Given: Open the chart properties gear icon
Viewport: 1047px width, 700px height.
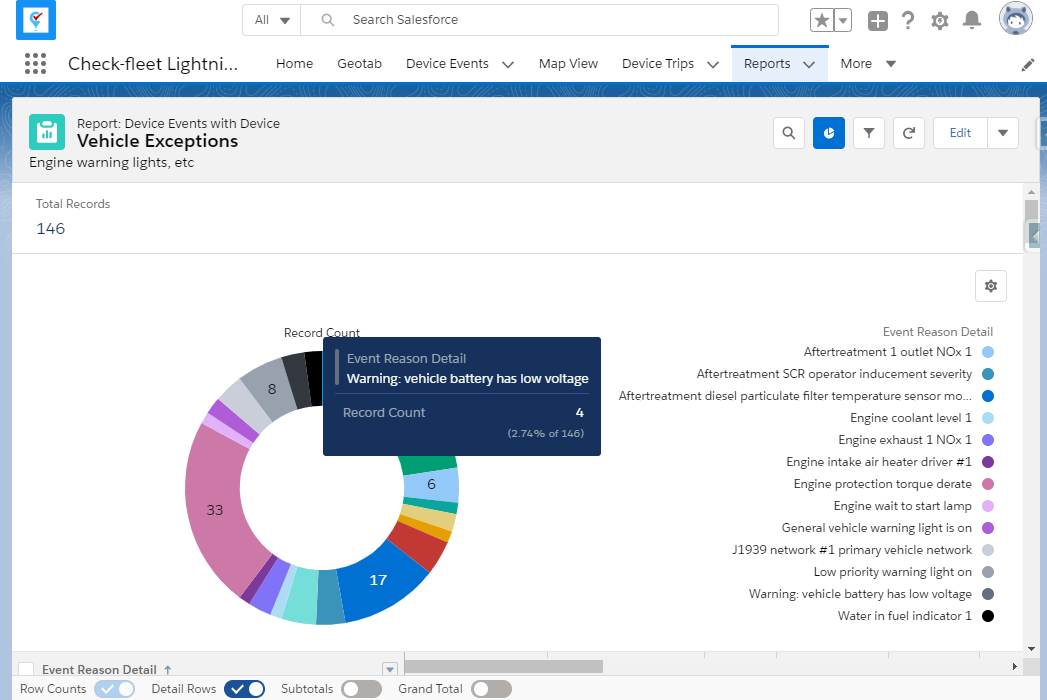Looking at the screenshot, I should point(990,285).
